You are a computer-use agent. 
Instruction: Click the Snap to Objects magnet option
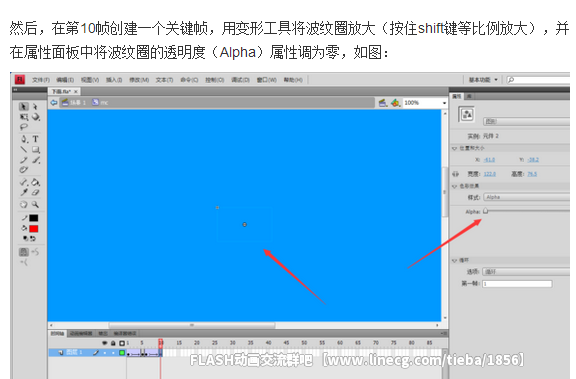[x=24, y=252]
